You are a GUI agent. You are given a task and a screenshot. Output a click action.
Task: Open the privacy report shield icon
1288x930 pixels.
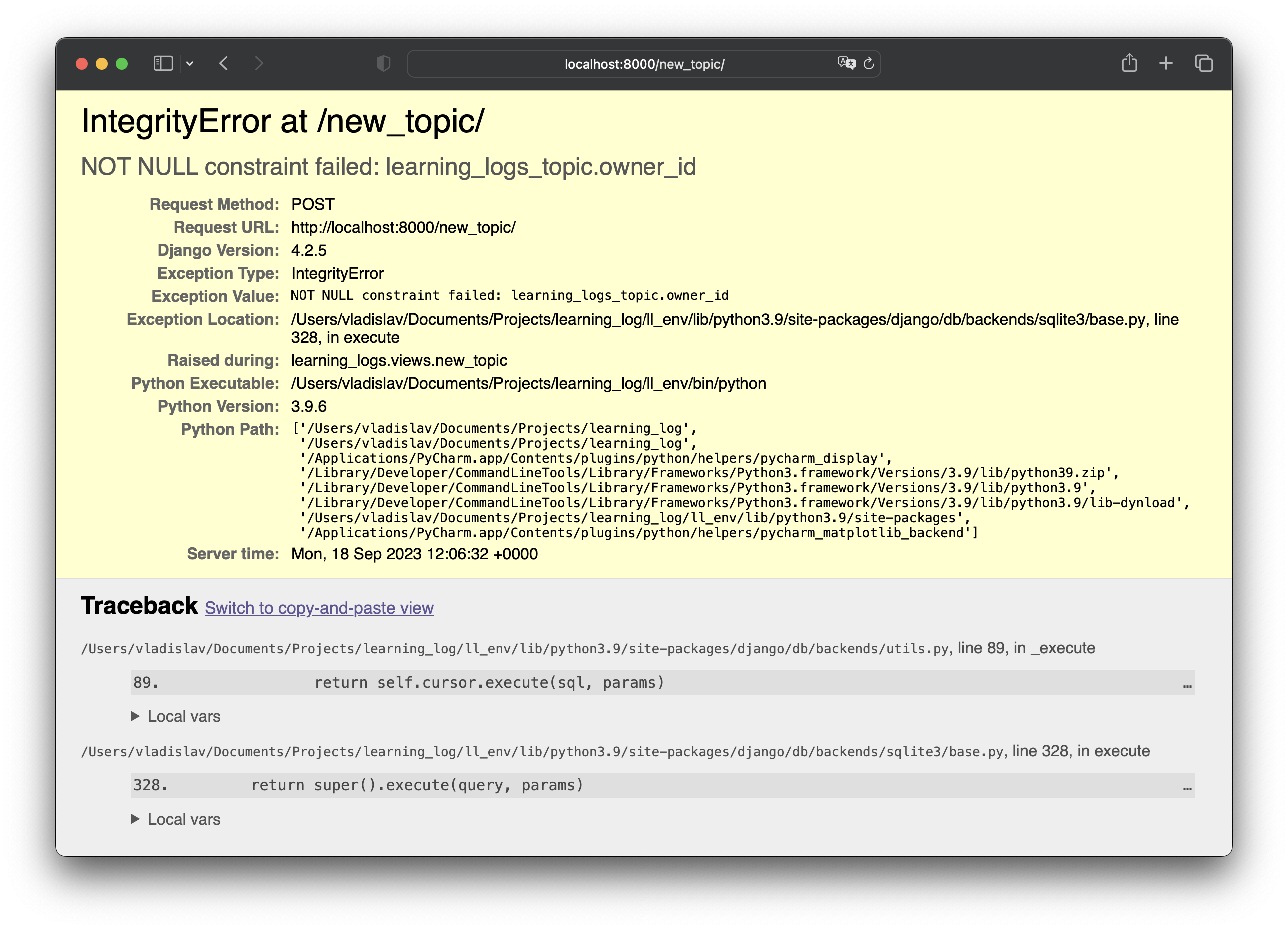(x=383, y=63)
